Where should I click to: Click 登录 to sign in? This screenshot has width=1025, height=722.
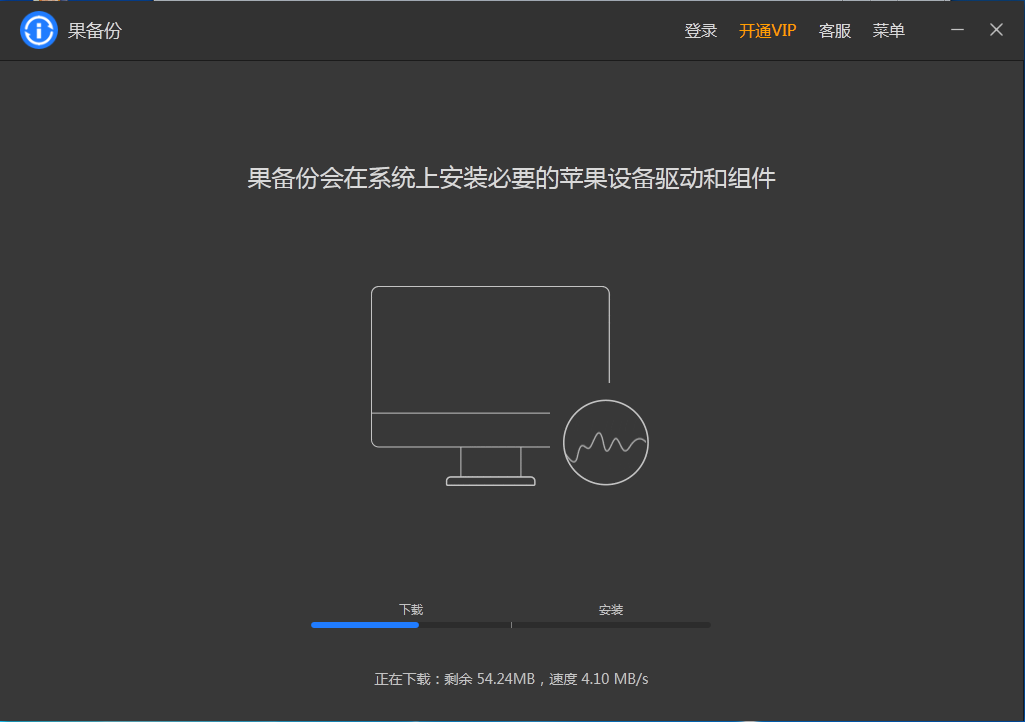coord(700,30)
